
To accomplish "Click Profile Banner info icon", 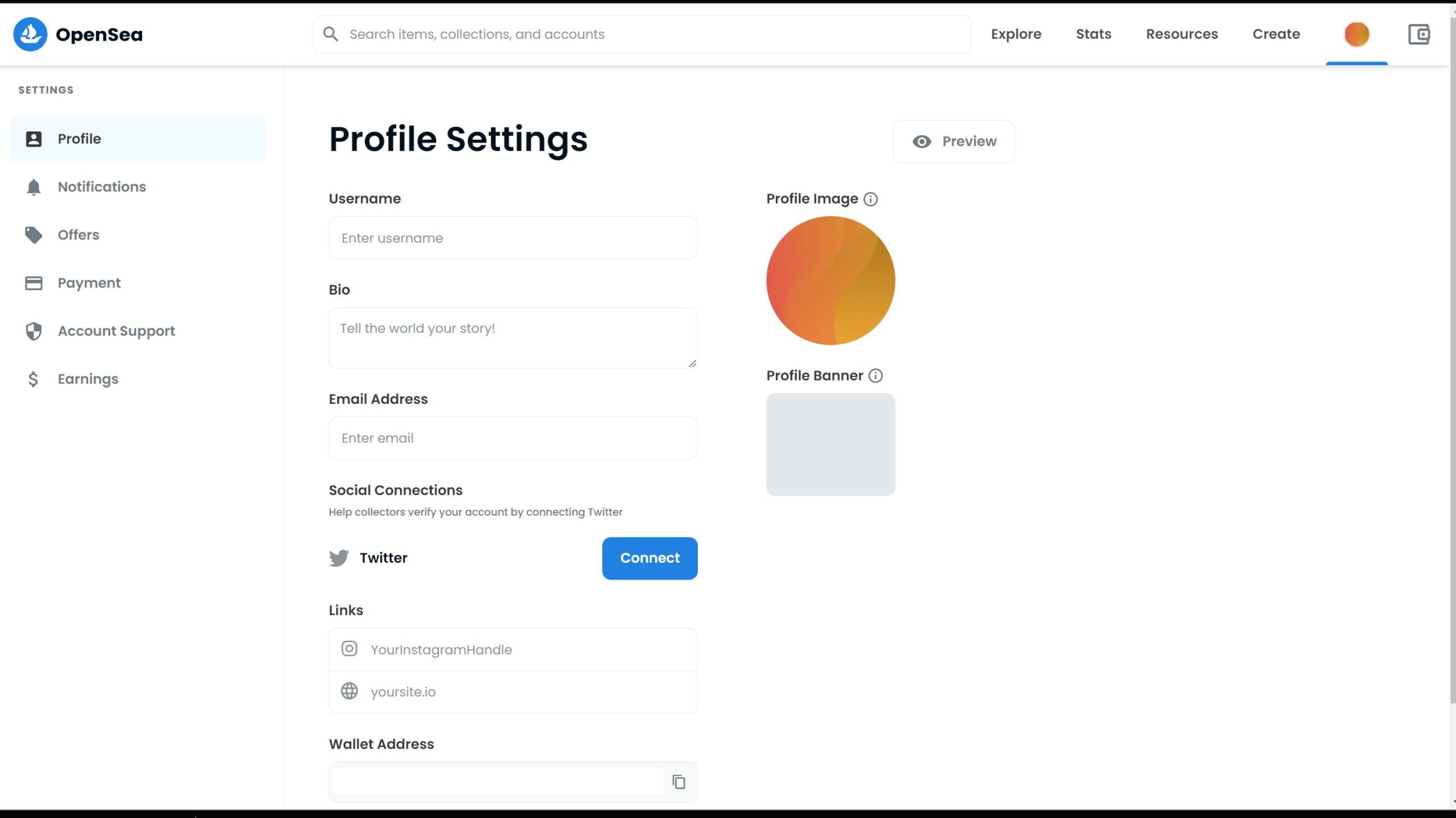I will tap(875, 375).
